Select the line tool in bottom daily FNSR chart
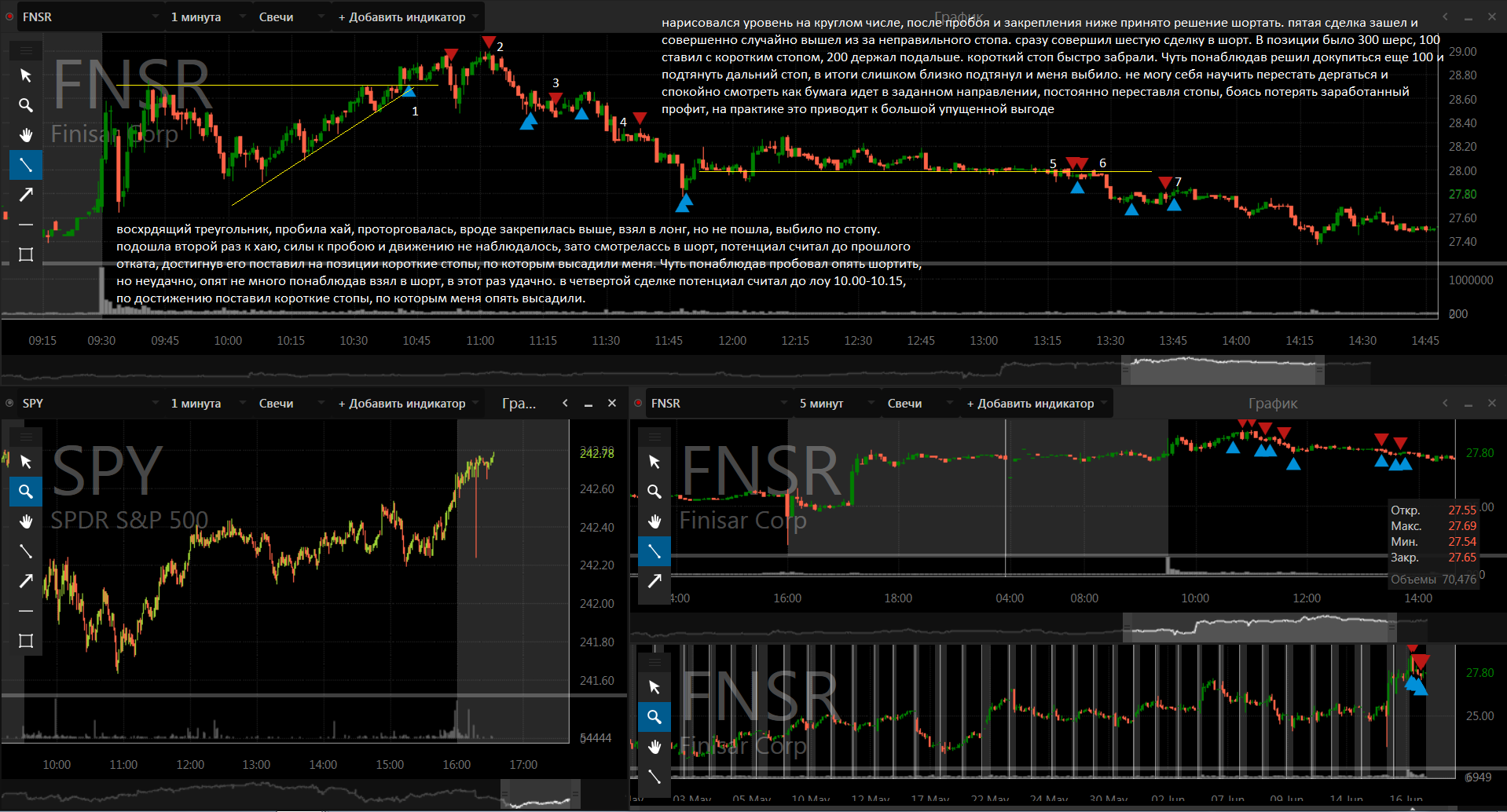The image size is (1507, 812). coord(654,777)
